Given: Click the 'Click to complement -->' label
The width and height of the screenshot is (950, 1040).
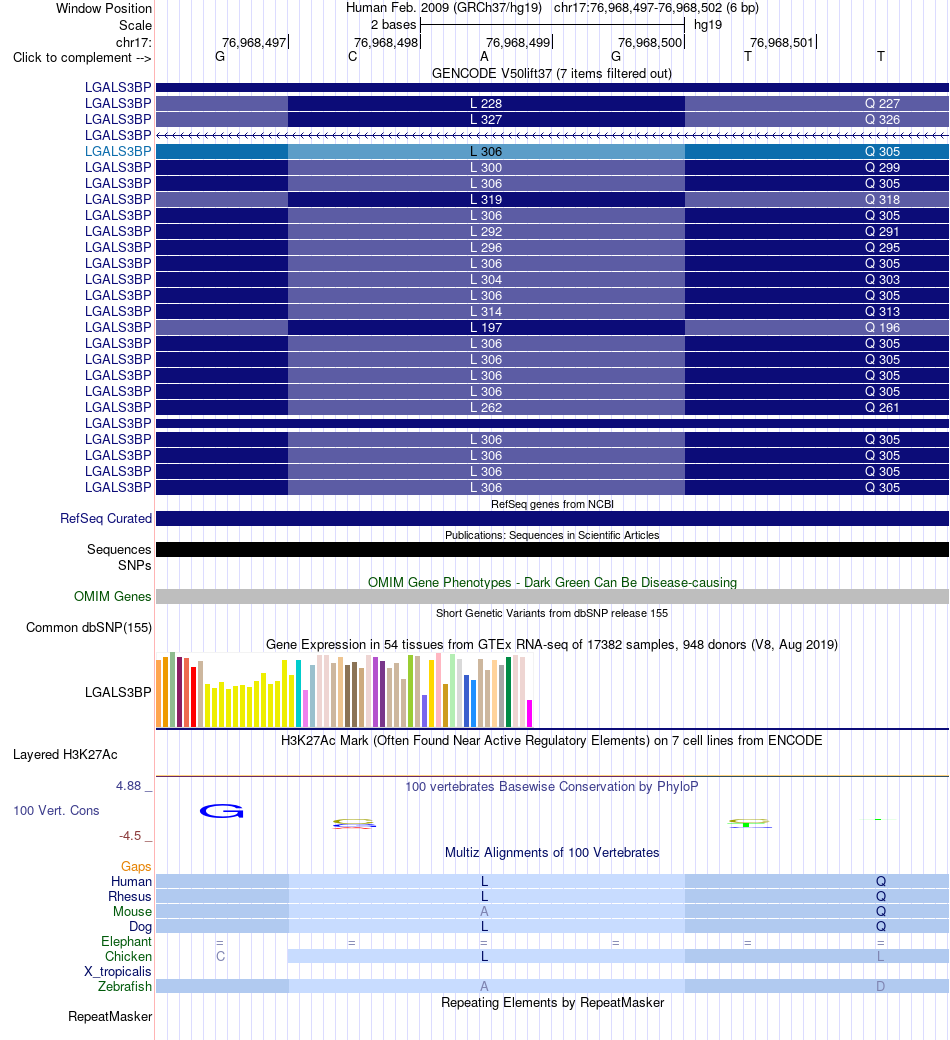Looking at the screenshot, I should click(x=82, y=58).
